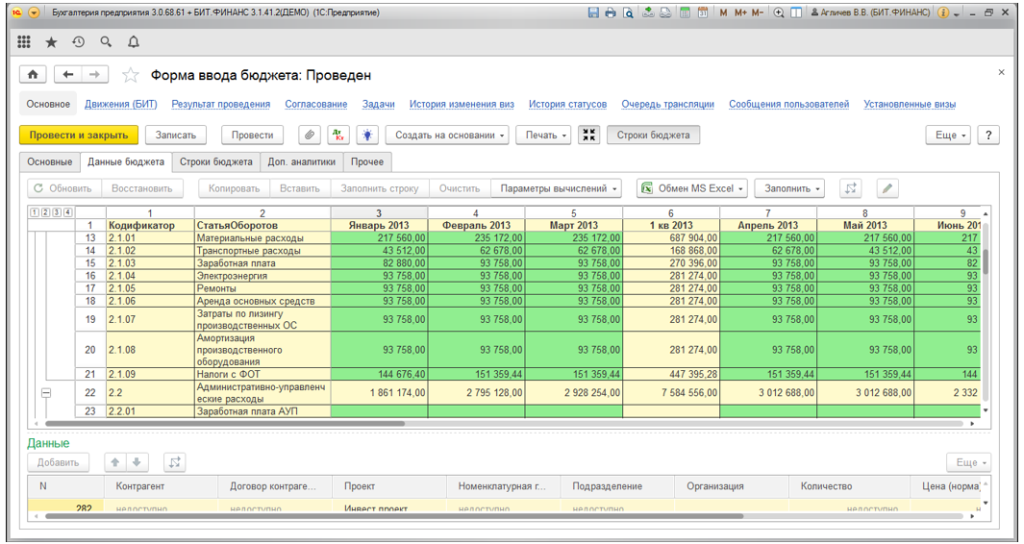
Task: Open the 'История статусов' link
Action: coord(567,104)
